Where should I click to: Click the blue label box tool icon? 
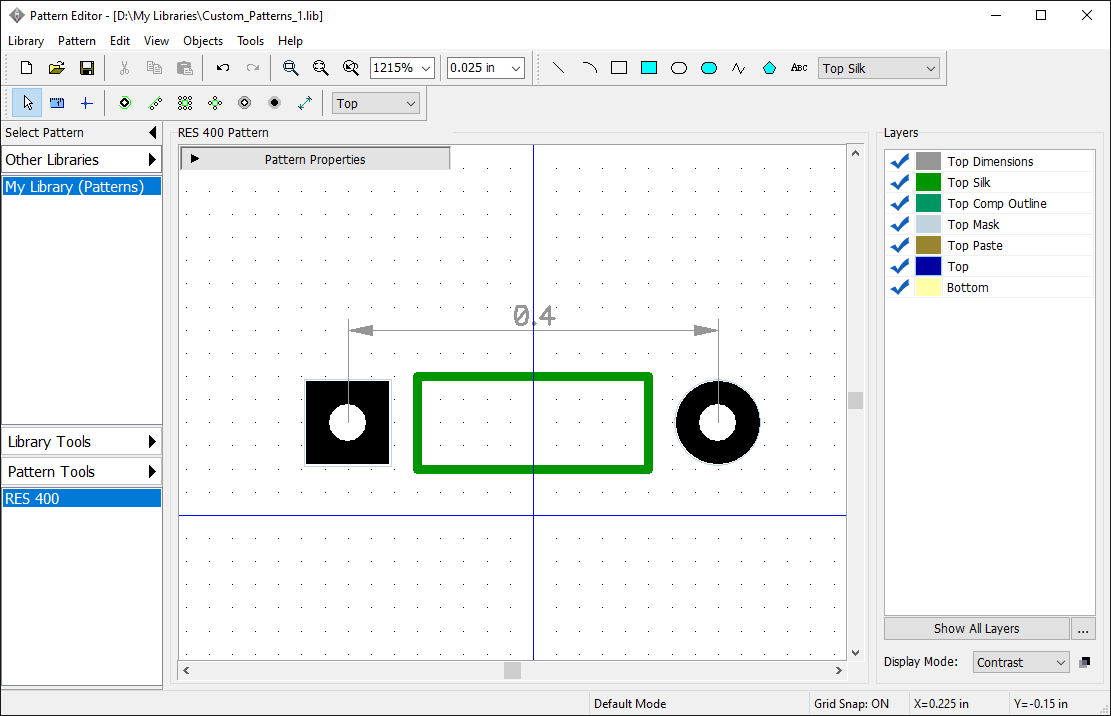(x=57, y=103)
